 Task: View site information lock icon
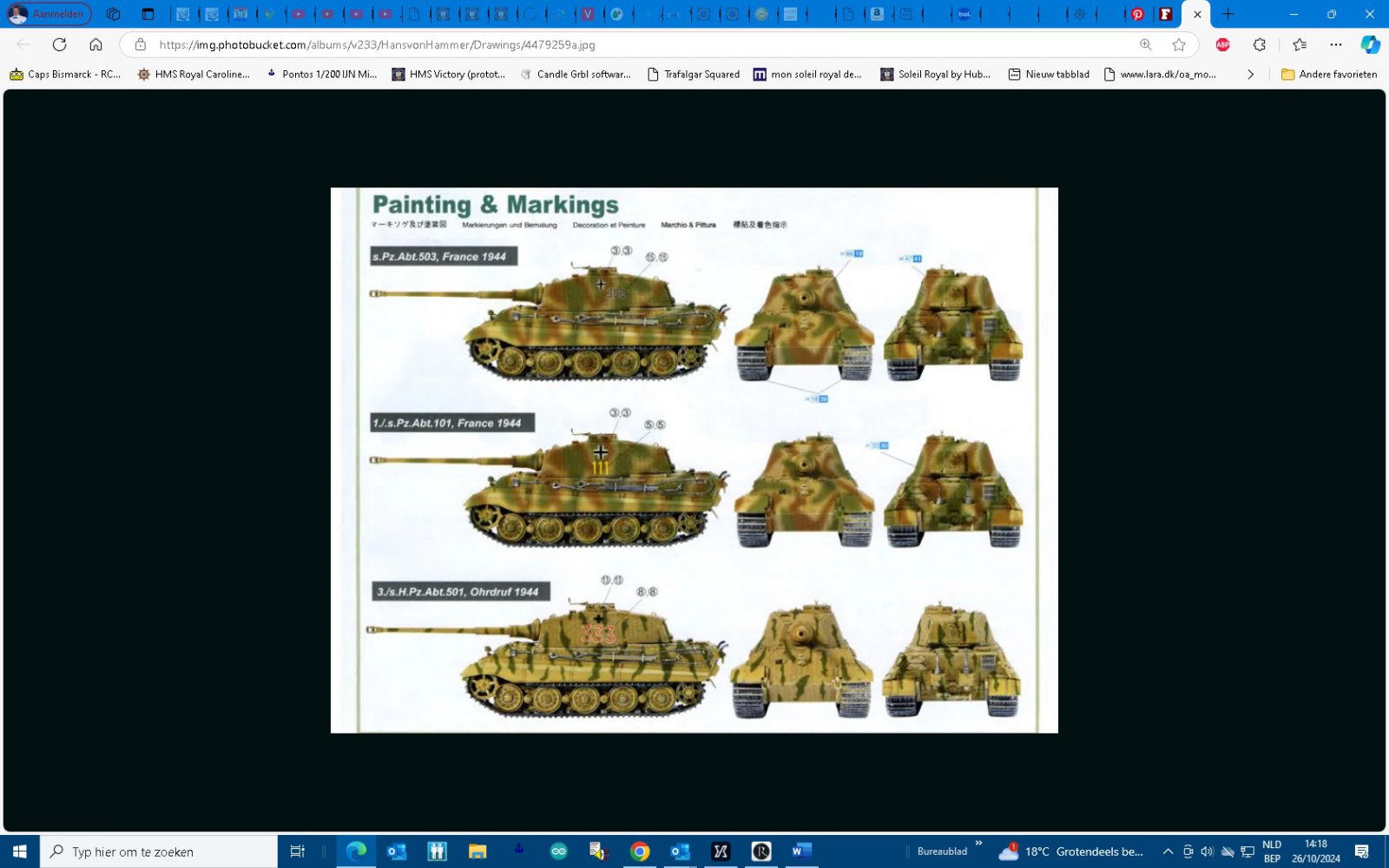(x=140, y=44)
